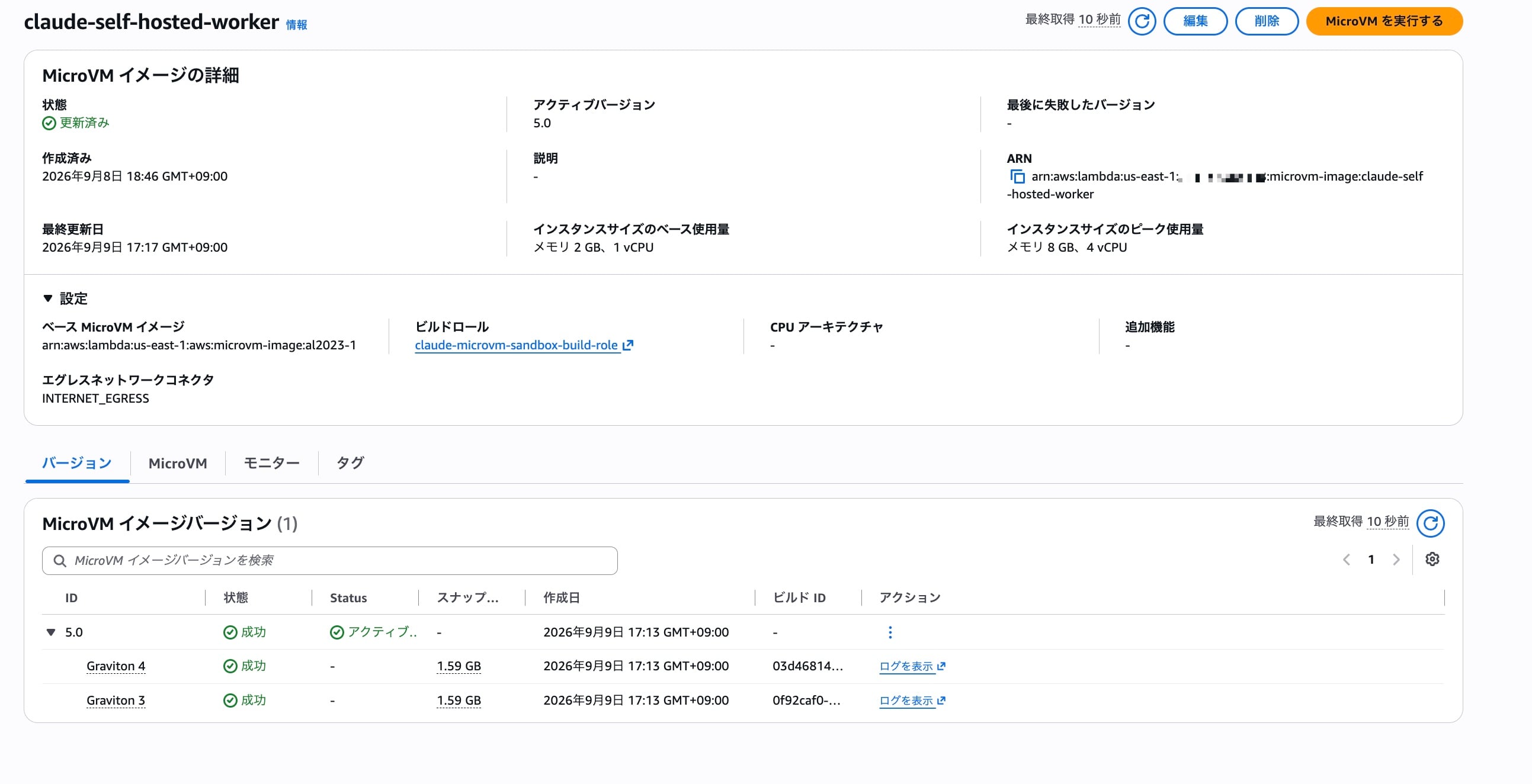Click the 更新済み status text

pyautogui.click(x=85, y=123)
